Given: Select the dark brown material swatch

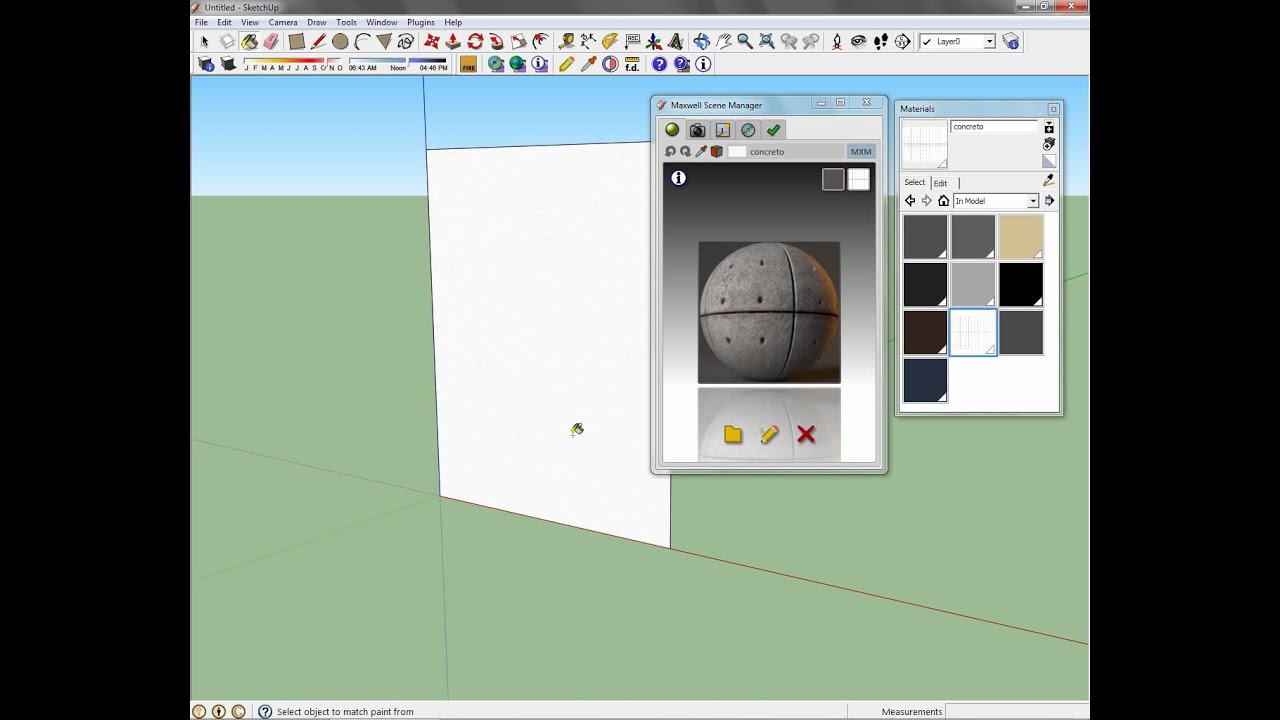Looking at the screenshot, I should (925, 333).
